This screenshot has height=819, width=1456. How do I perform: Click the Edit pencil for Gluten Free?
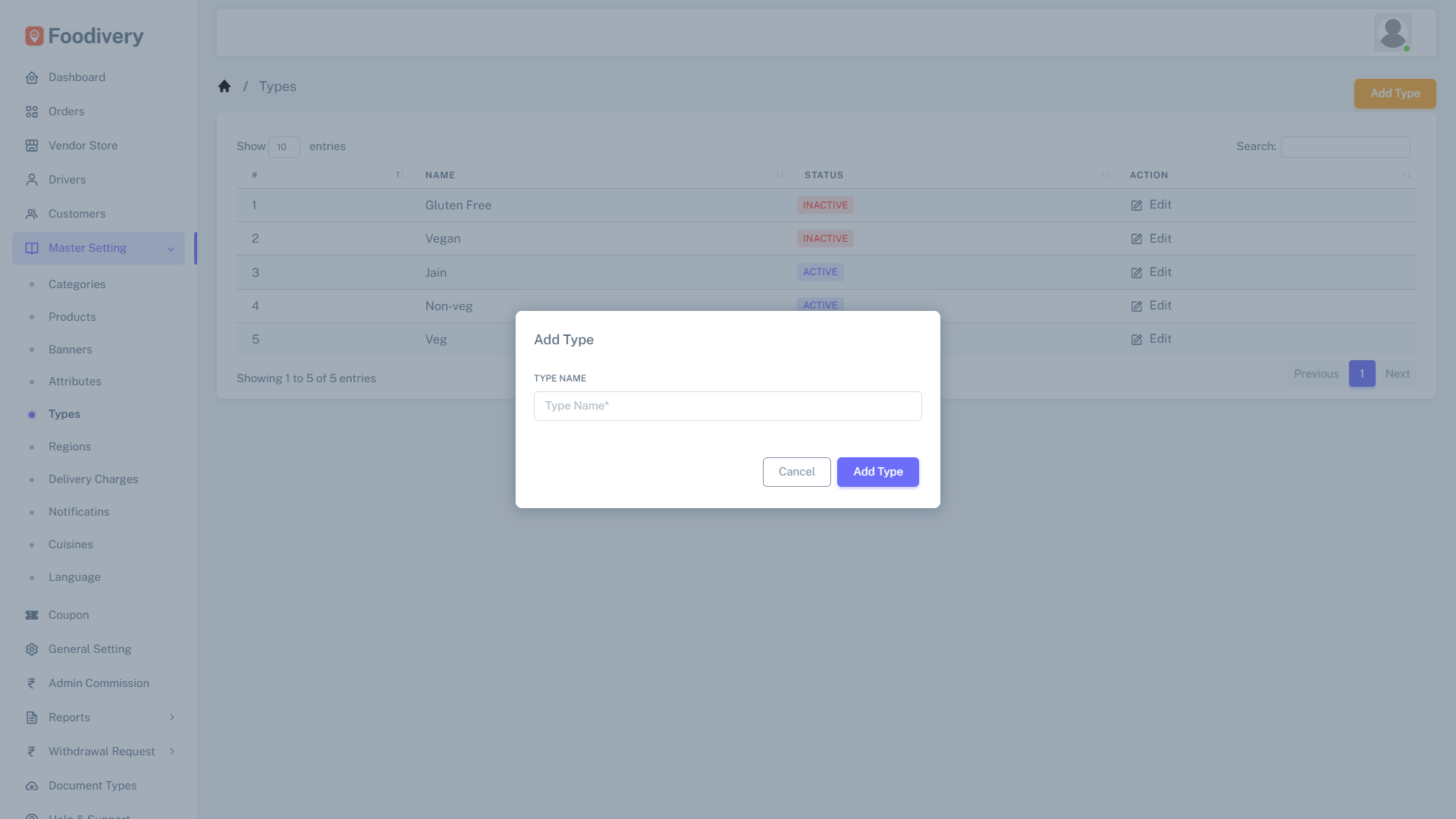coord(1136,205)
